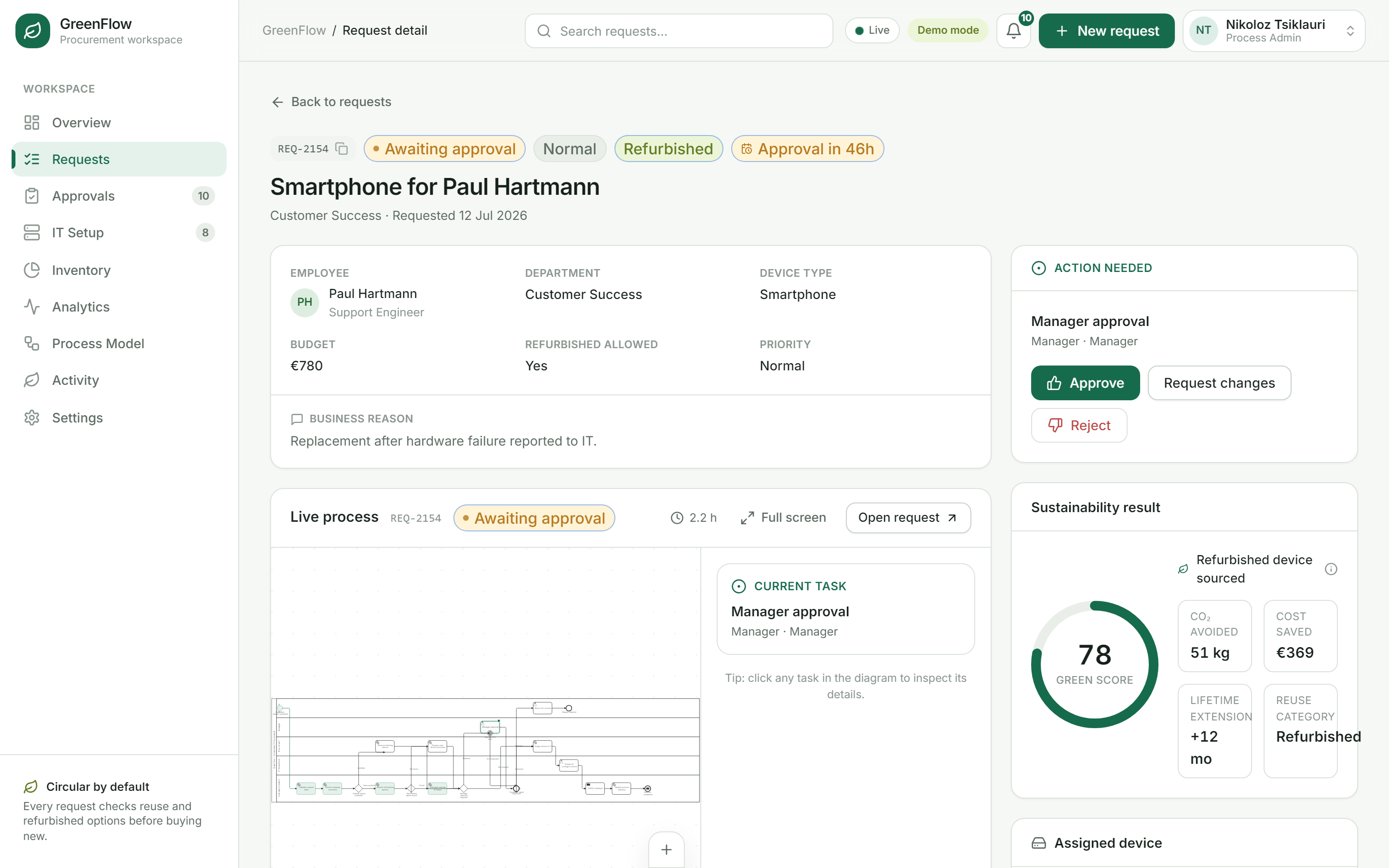Viewport: 1389px width, 868px height.
Task: Go to IT Setup section
Action: 119,232
